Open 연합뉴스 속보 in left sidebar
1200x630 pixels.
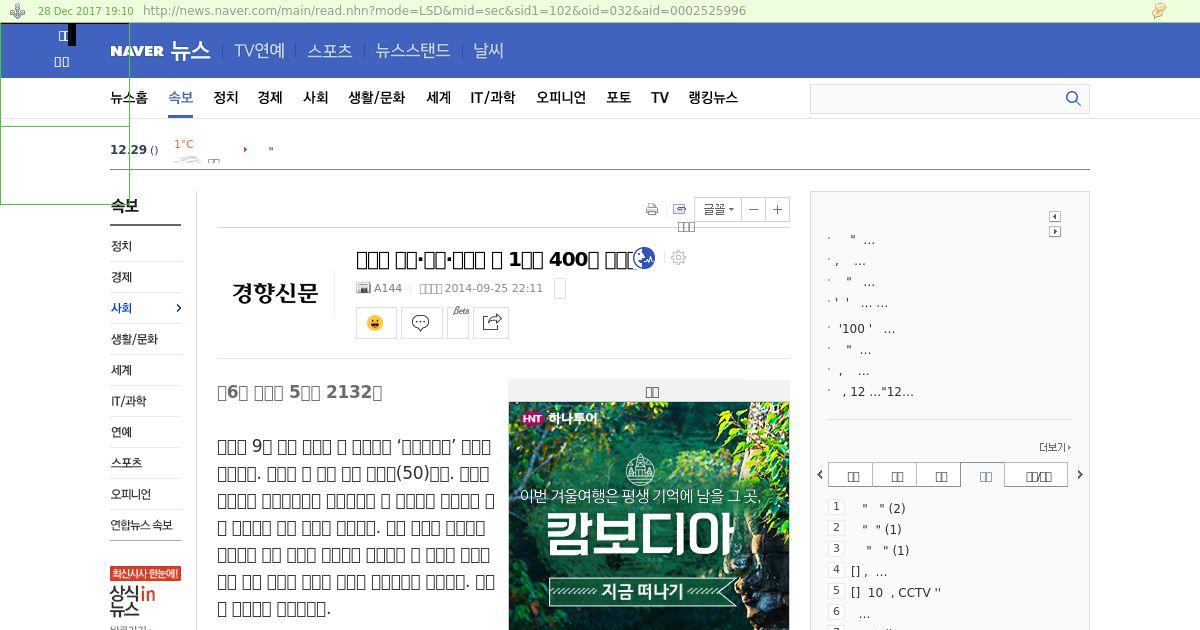(141, 525)
